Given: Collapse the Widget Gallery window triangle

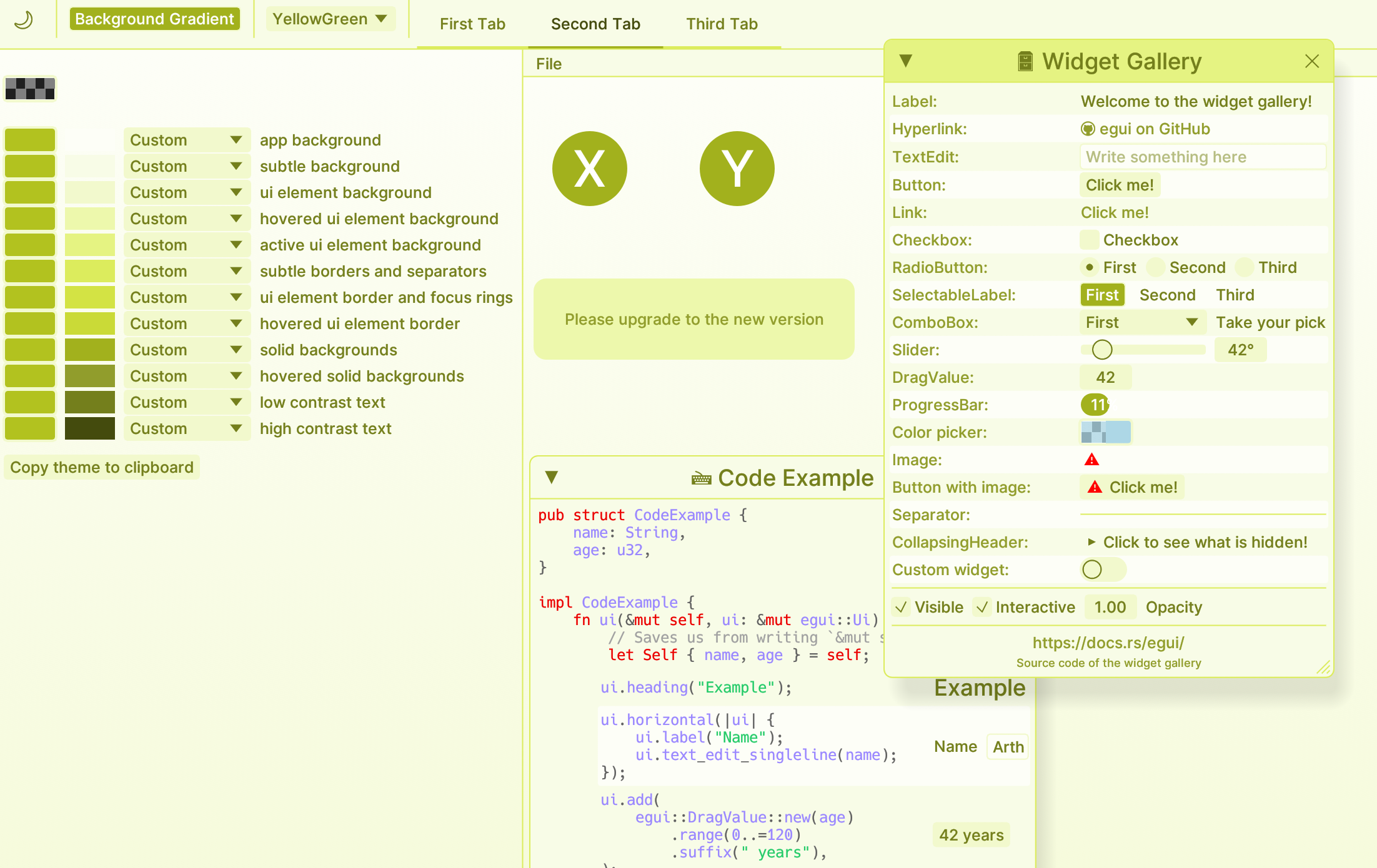Looking at the screenshot, I should (x=905, y=61).
